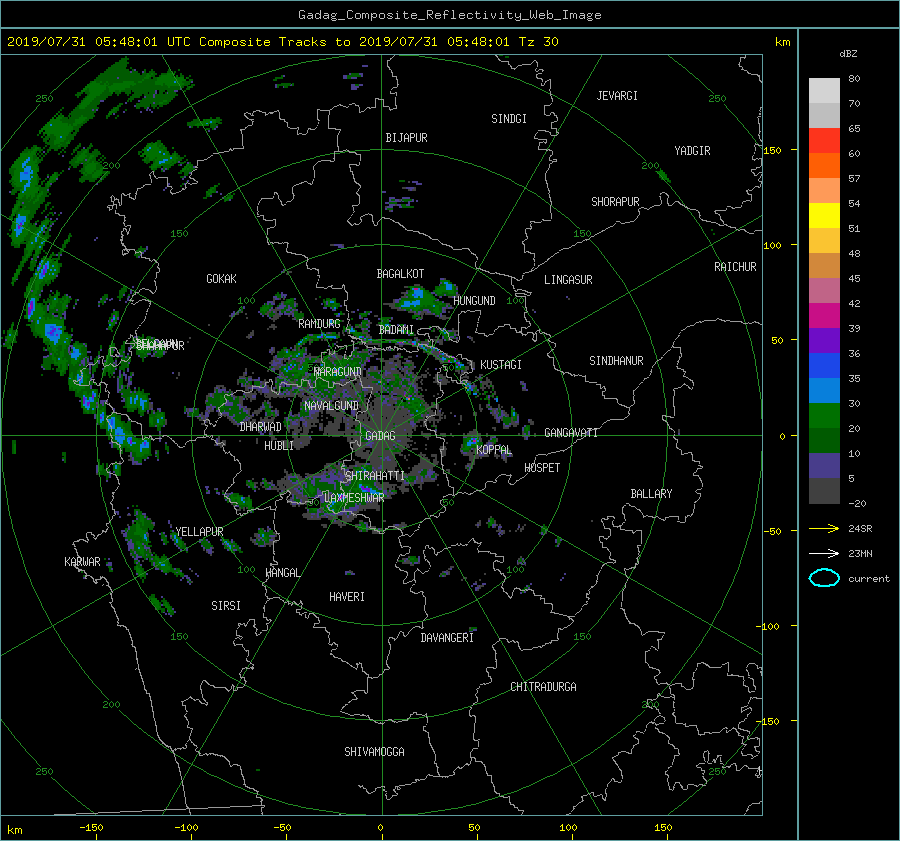
Task: Click the blue echo cell beside KOPPAL
Action: [471, 442]
